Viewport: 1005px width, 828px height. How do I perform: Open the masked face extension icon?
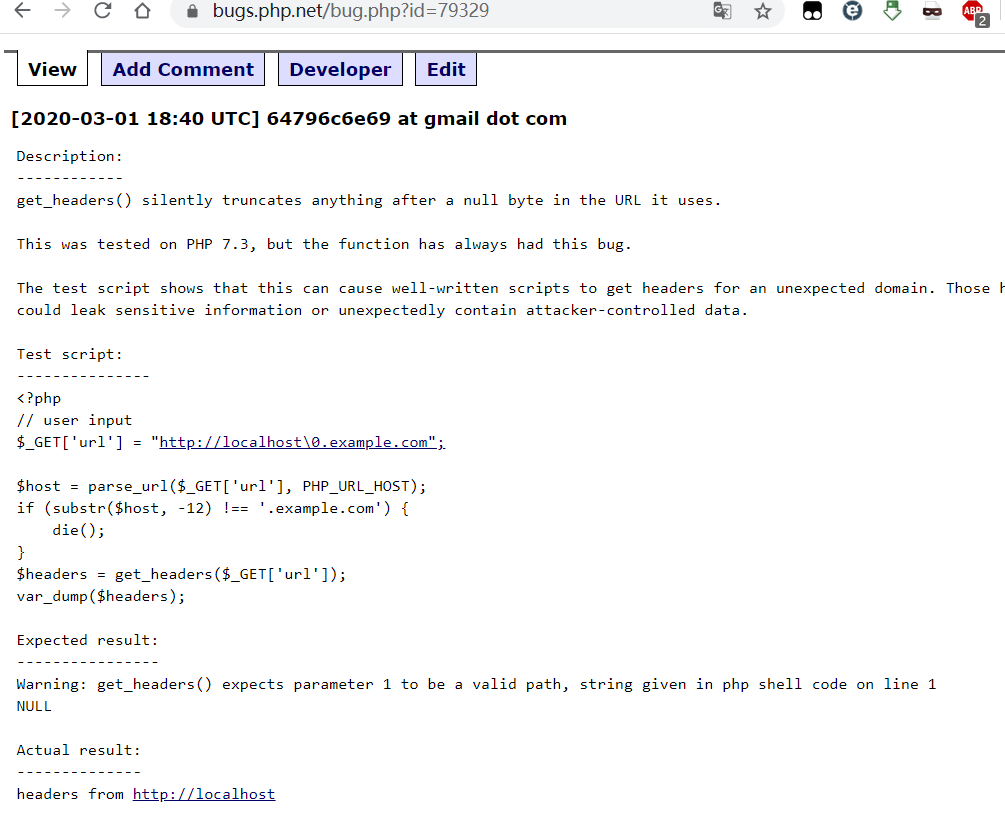(x=932, y=11)
